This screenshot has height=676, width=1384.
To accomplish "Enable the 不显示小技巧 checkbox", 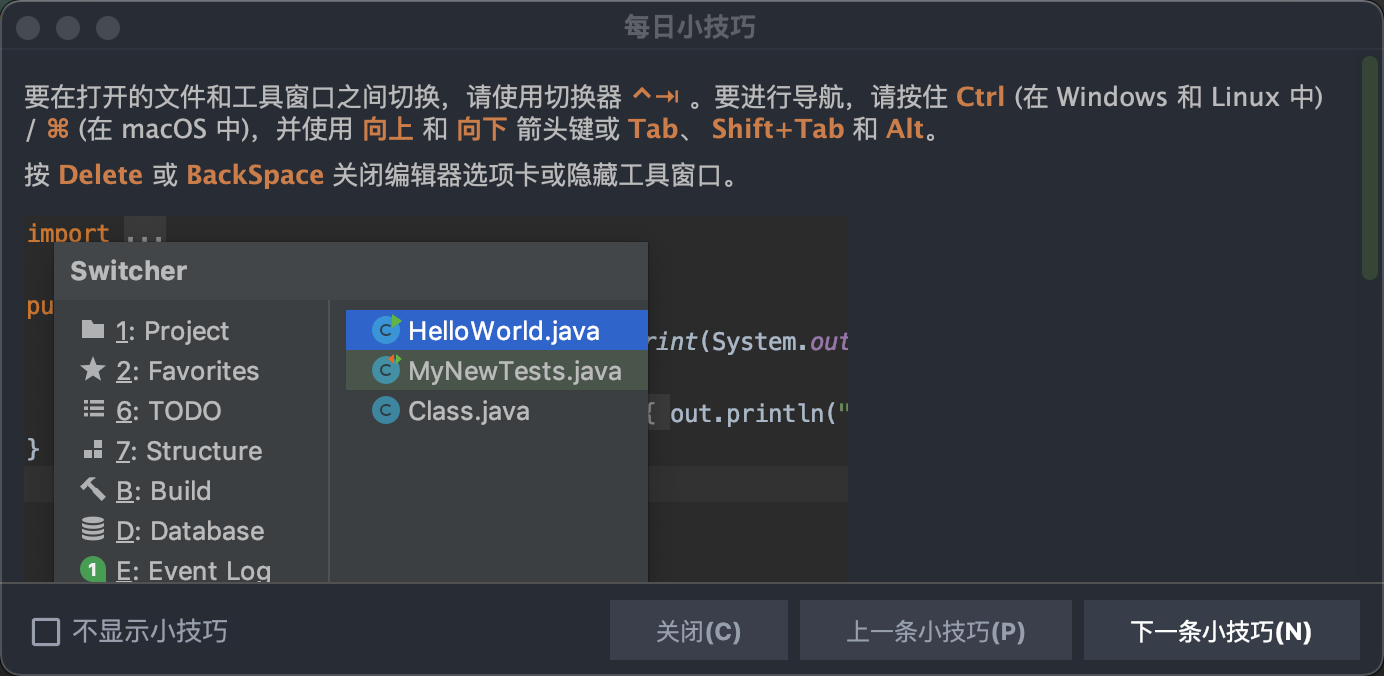I will (46, 632).
